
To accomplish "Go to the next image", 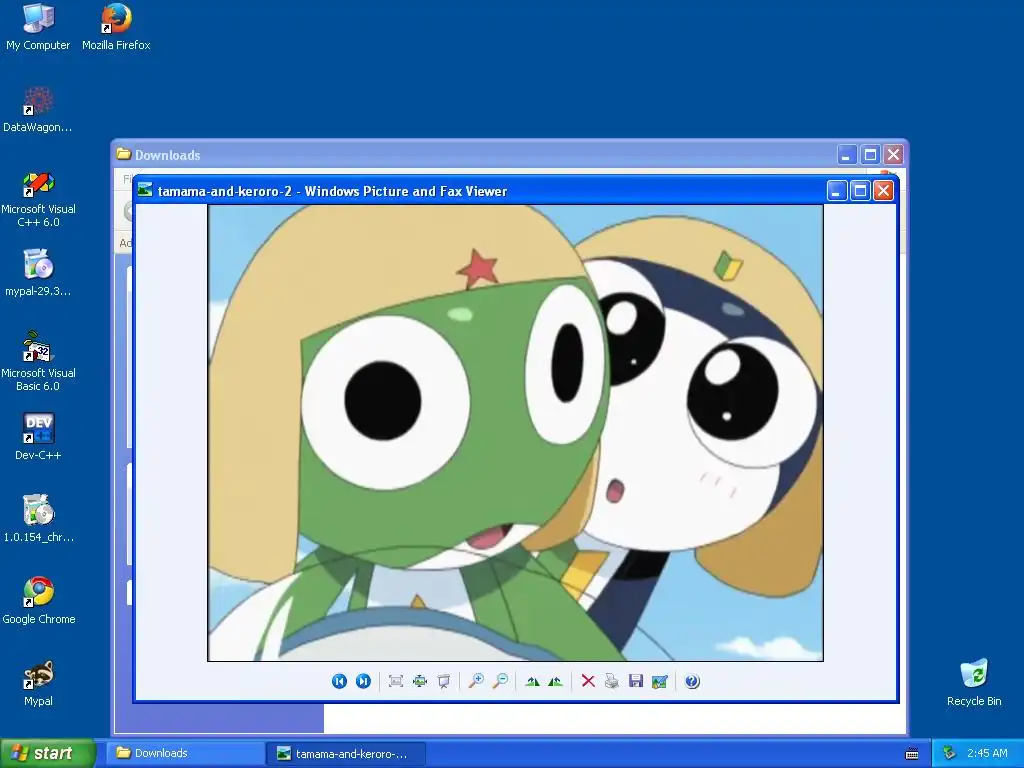I will (x=363, y=681).
